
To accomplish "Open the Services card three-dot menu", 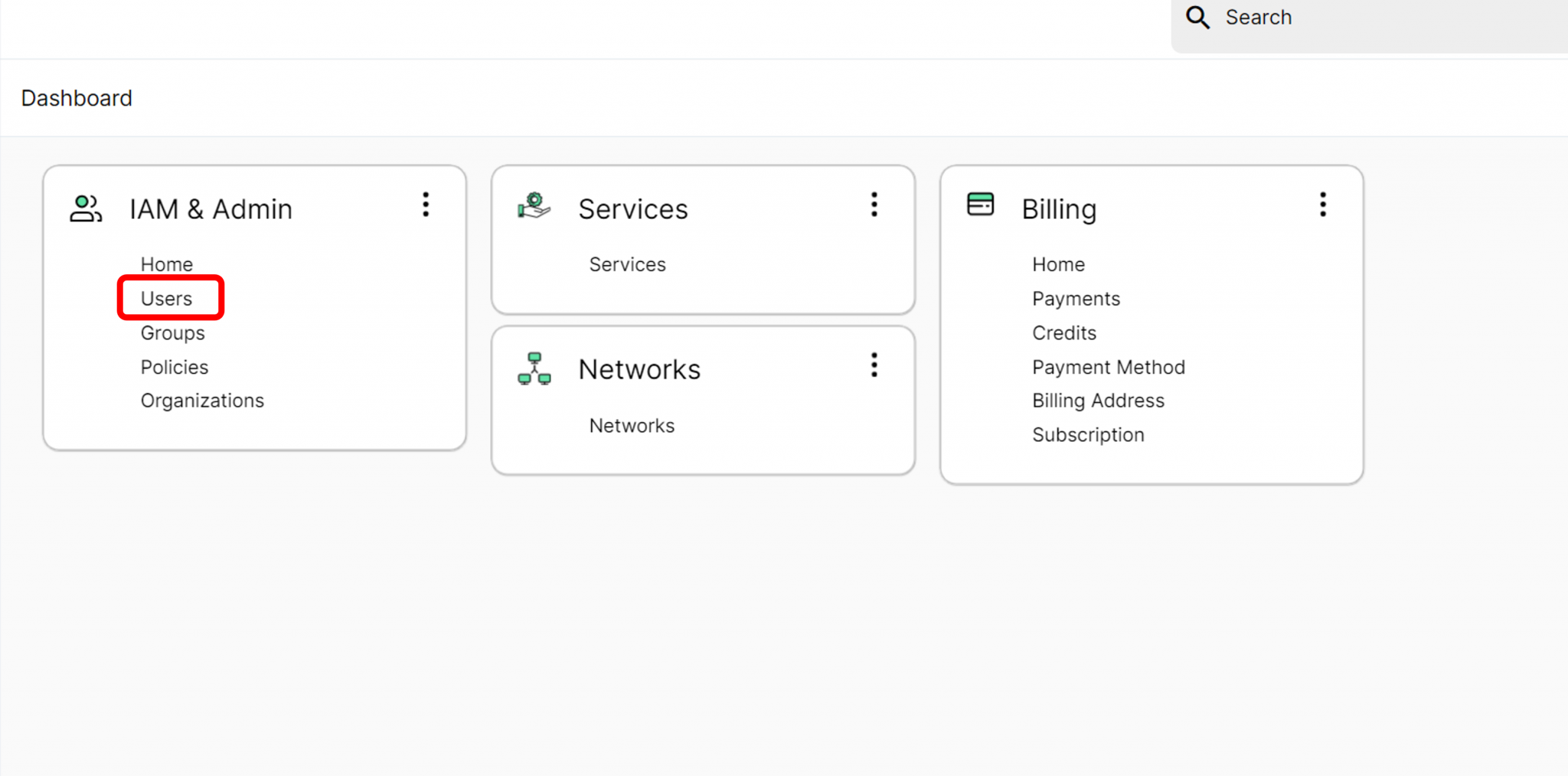I will (x=874, y=205).
